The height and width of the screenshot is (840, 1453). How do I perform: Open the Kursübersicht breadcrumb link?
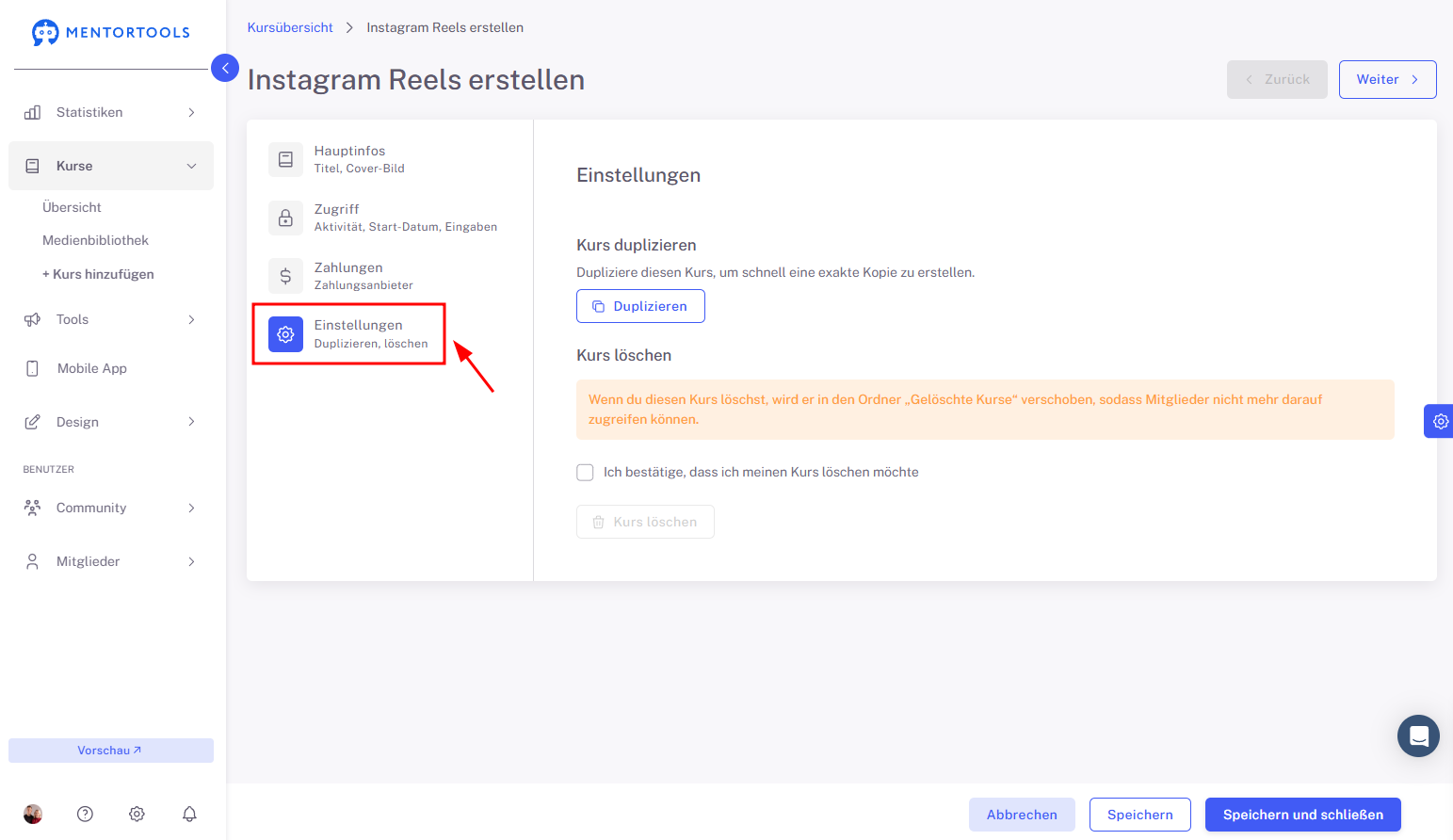point(290,27)
